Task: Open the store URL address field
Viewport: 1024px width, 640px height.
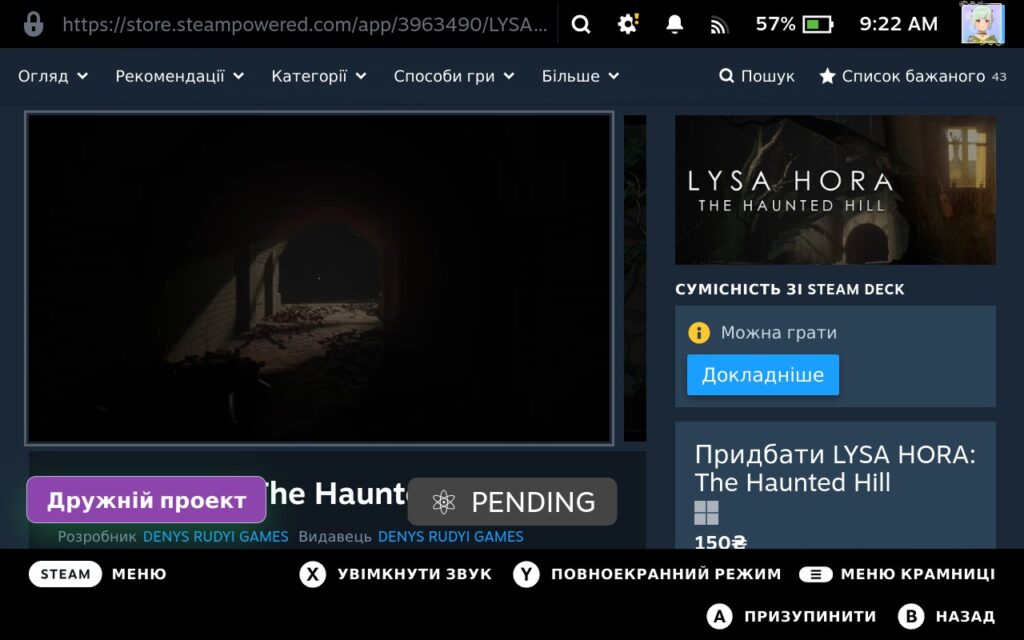Action: tap(305, 25)
